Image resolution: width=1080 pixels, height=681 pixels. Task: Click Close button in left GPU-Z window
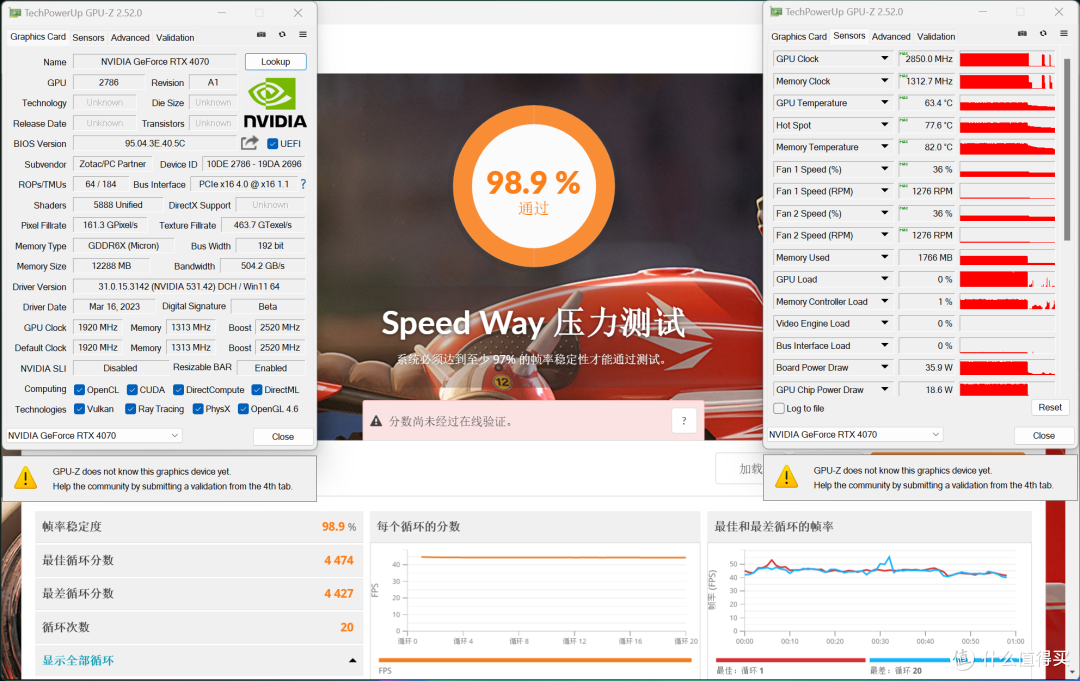pyautogui.click(x=282, y=437)
